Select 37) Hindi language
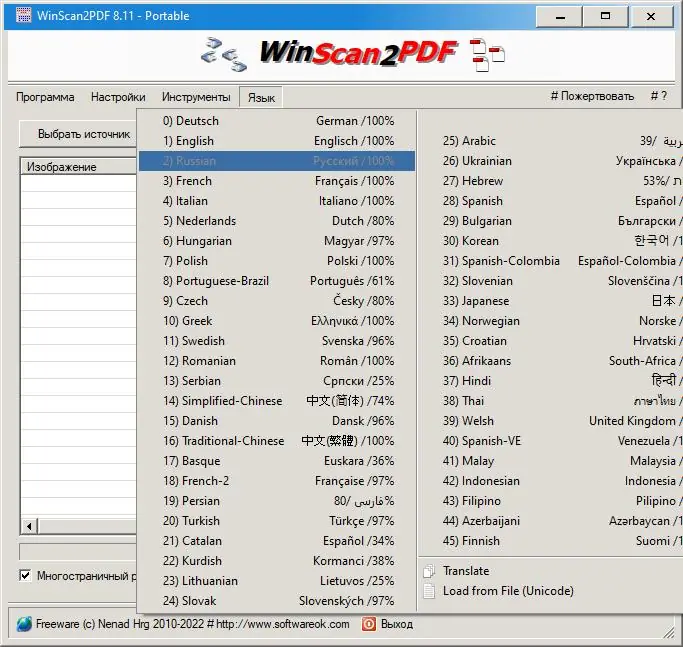This screenshot has height=647, width=683. point(551,381)
